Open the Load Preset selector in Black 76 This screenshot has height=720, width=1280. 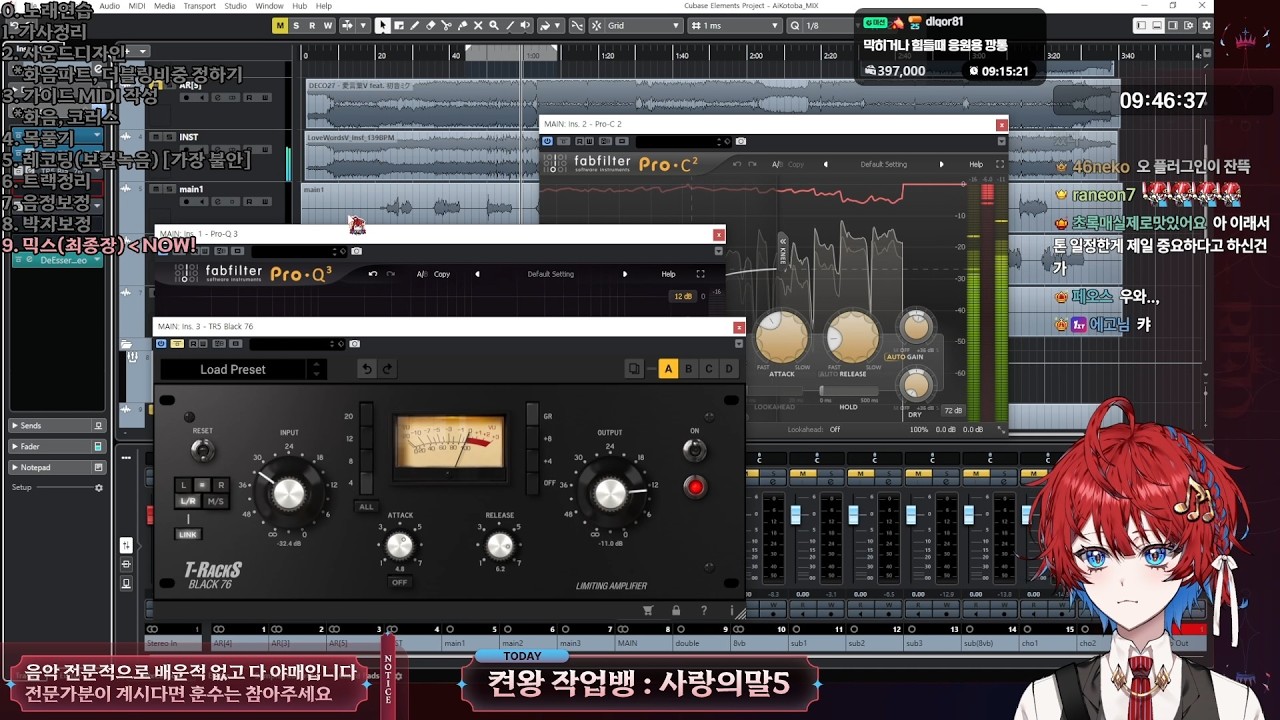(x=243, y=369)
